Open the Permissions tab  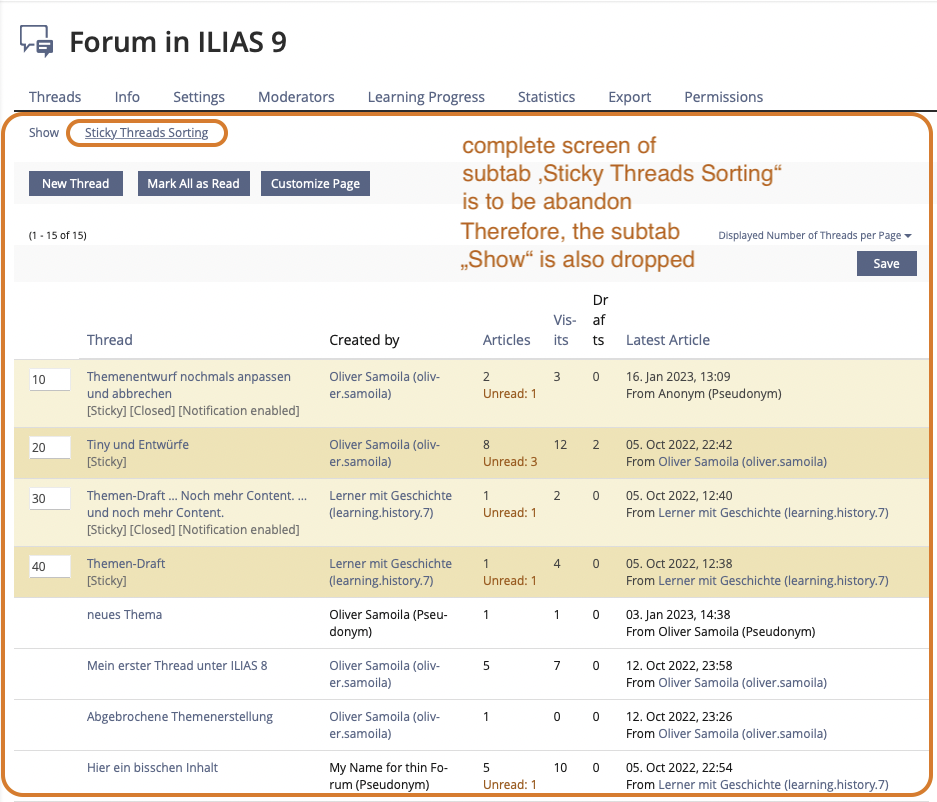pos(723,97)
